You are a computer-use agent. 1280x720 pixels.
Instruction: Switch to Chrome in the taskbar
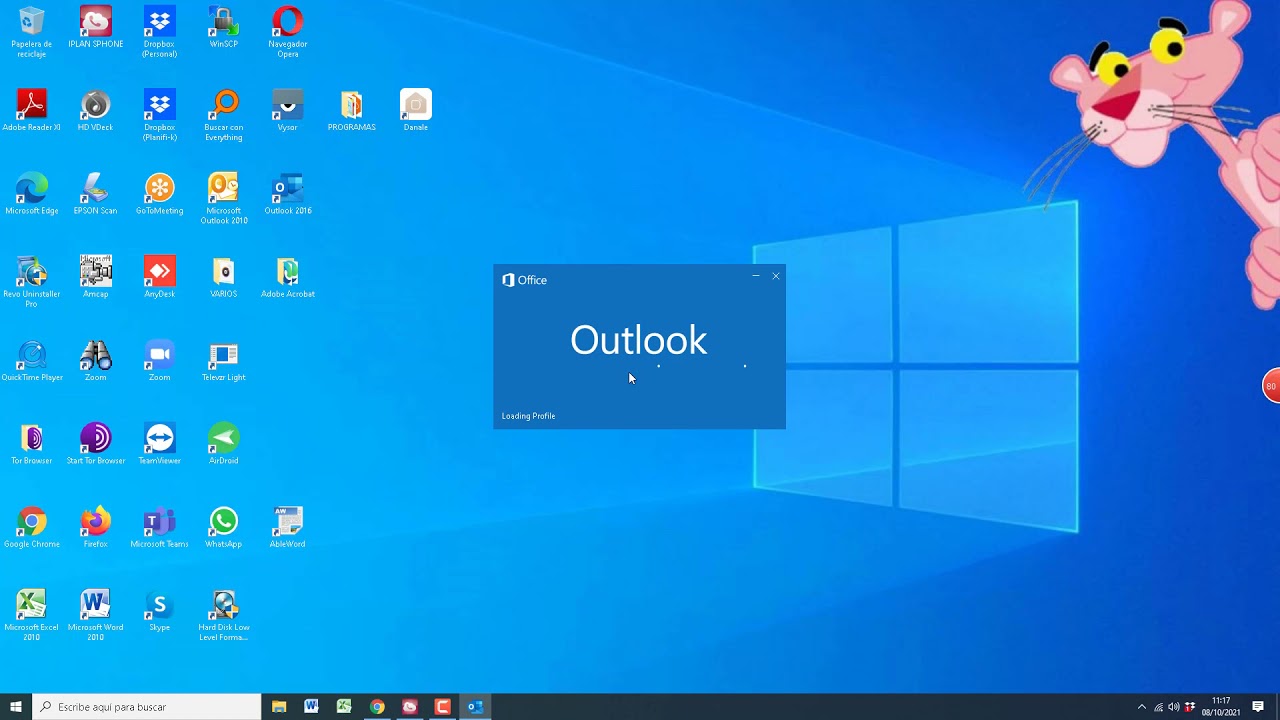377,707
